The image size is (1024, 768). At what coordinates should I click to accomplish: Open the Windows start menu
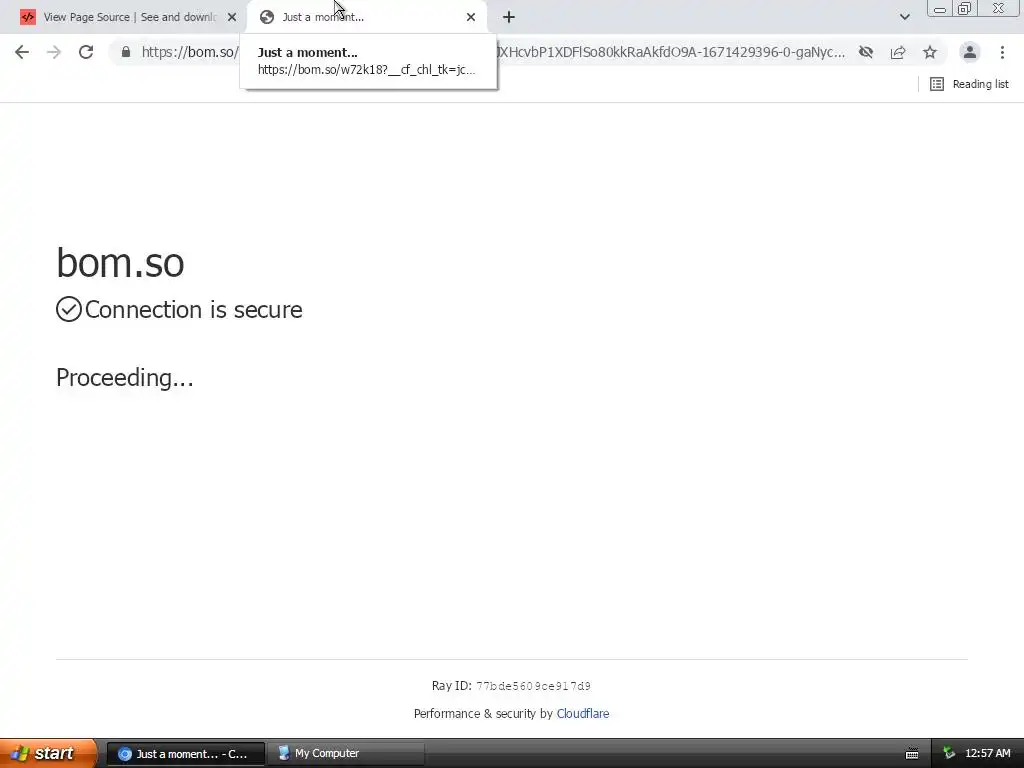coord(48,754)
